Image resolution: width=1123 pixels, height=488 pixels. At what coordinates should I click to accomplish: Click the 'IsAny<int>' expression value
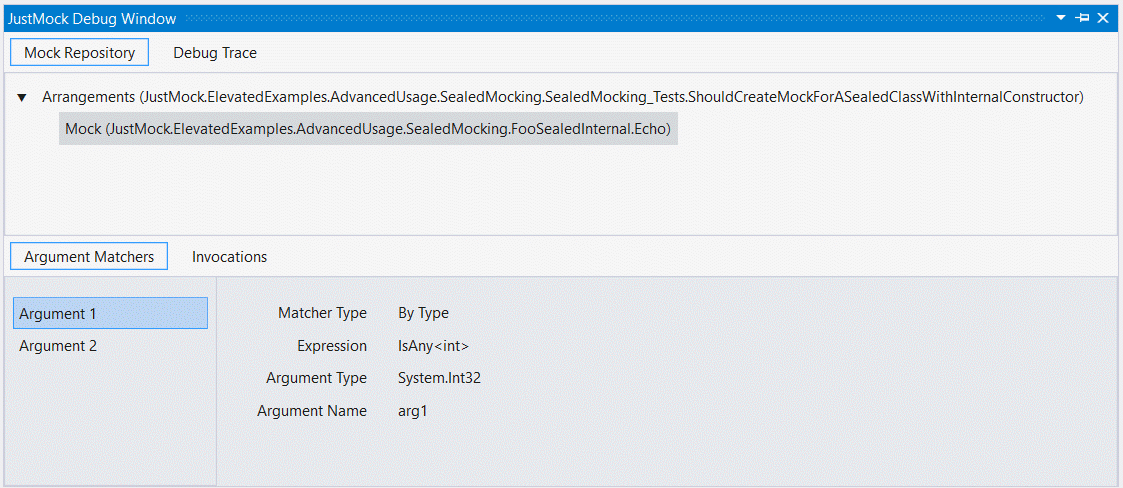click(x=433, y=345)
